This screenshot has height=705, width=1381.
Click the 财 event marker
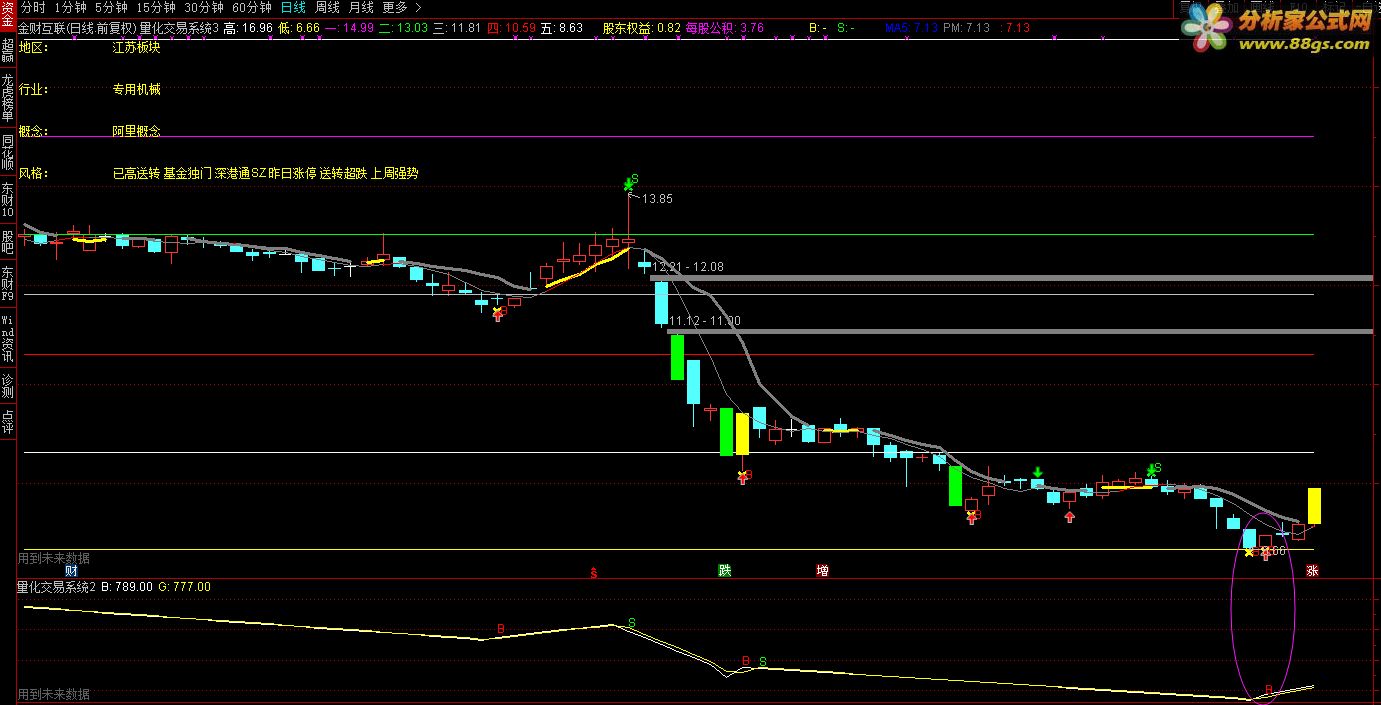coord(71,570)
